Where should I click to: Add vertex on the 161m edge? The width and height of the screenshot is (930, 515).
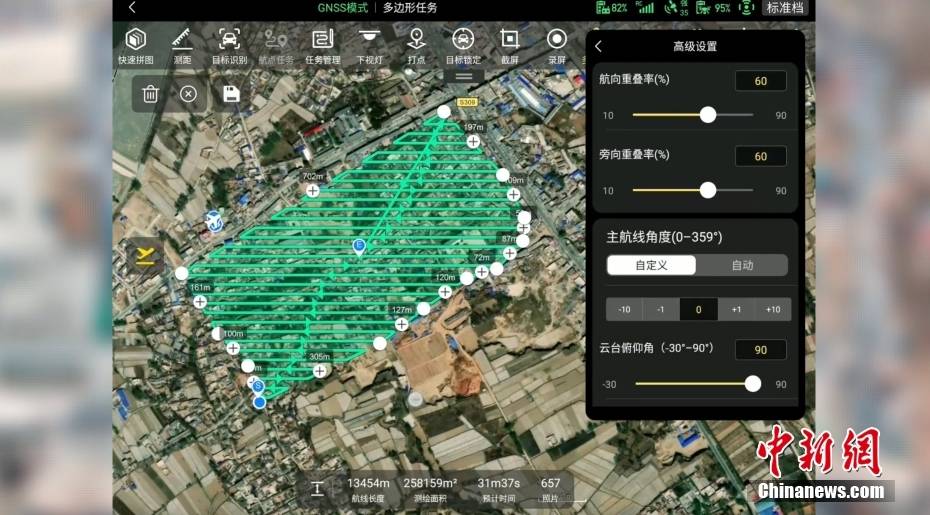[x=200, y=301]
